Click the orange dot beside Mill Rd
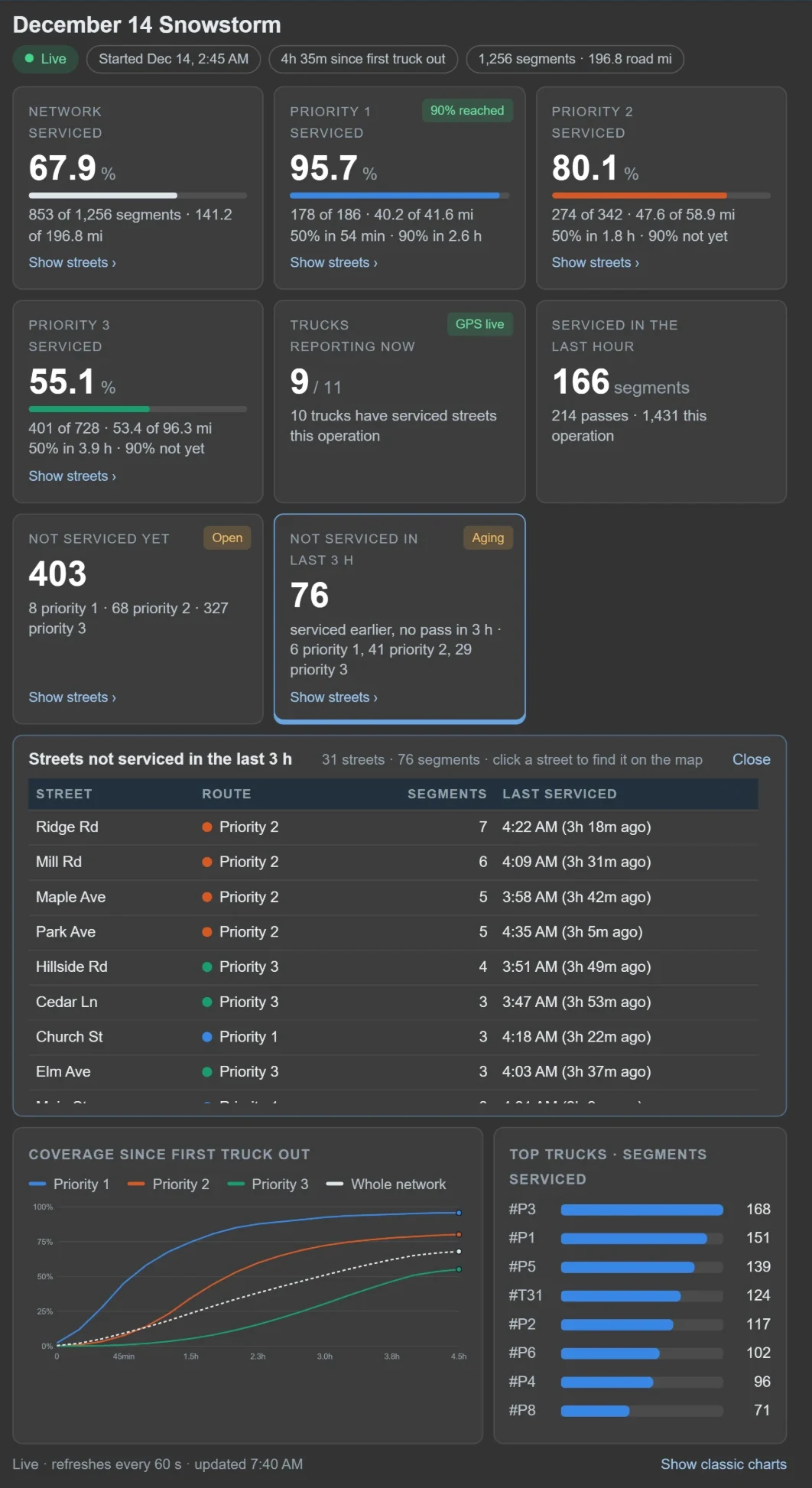The height and width of the screenshot is (1488, 812). pos(206,862)
